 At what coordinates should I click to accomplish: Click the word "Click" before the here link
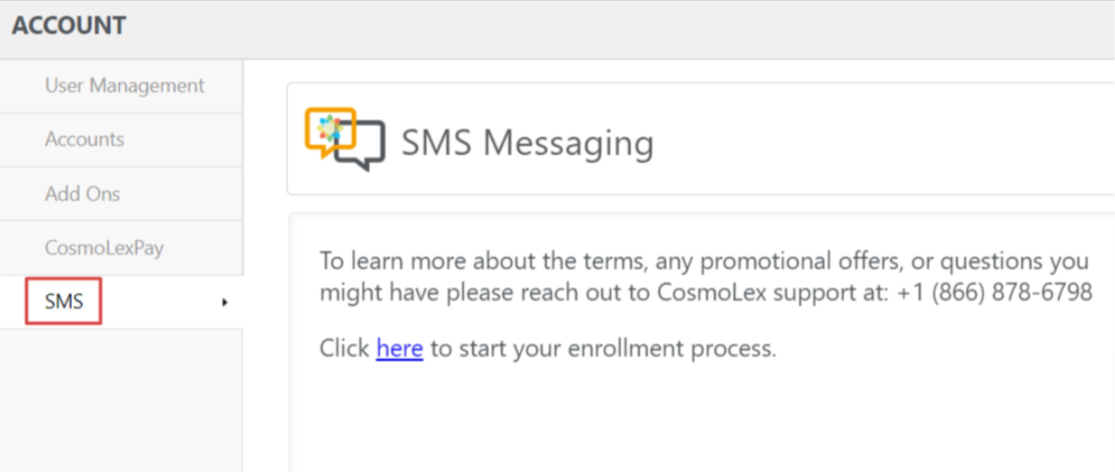point(345,348)
